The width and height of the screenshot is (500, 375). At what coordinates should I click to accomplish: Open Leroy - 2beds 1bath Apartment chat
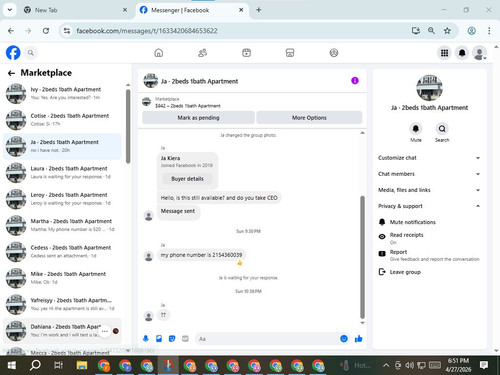[62, 199]
